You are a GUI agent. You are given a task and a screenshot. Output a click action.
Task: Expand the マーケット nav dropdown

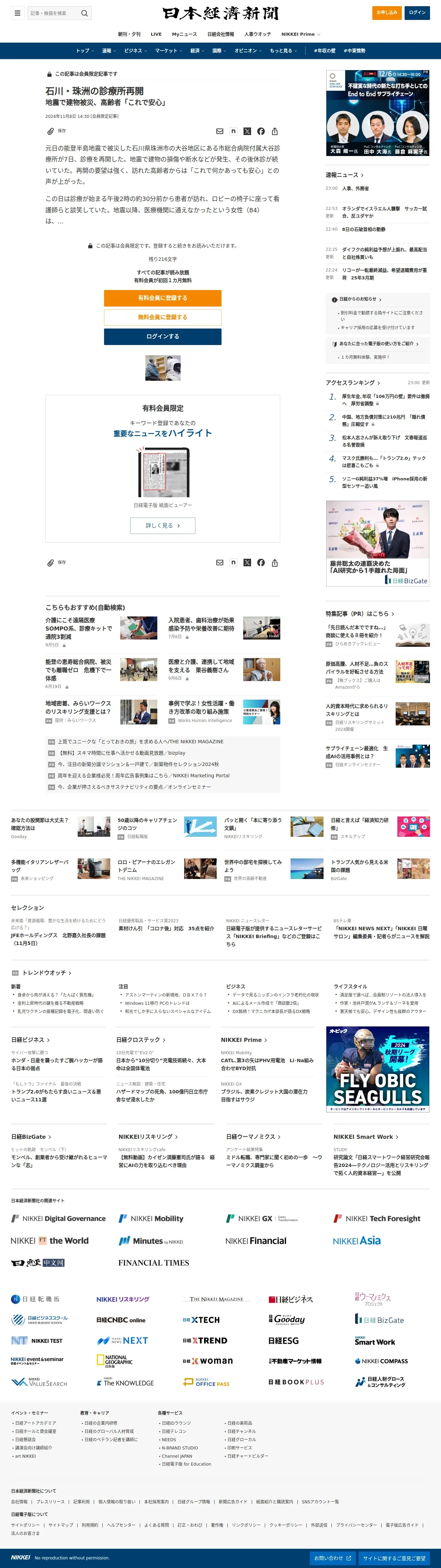[169, 51]
